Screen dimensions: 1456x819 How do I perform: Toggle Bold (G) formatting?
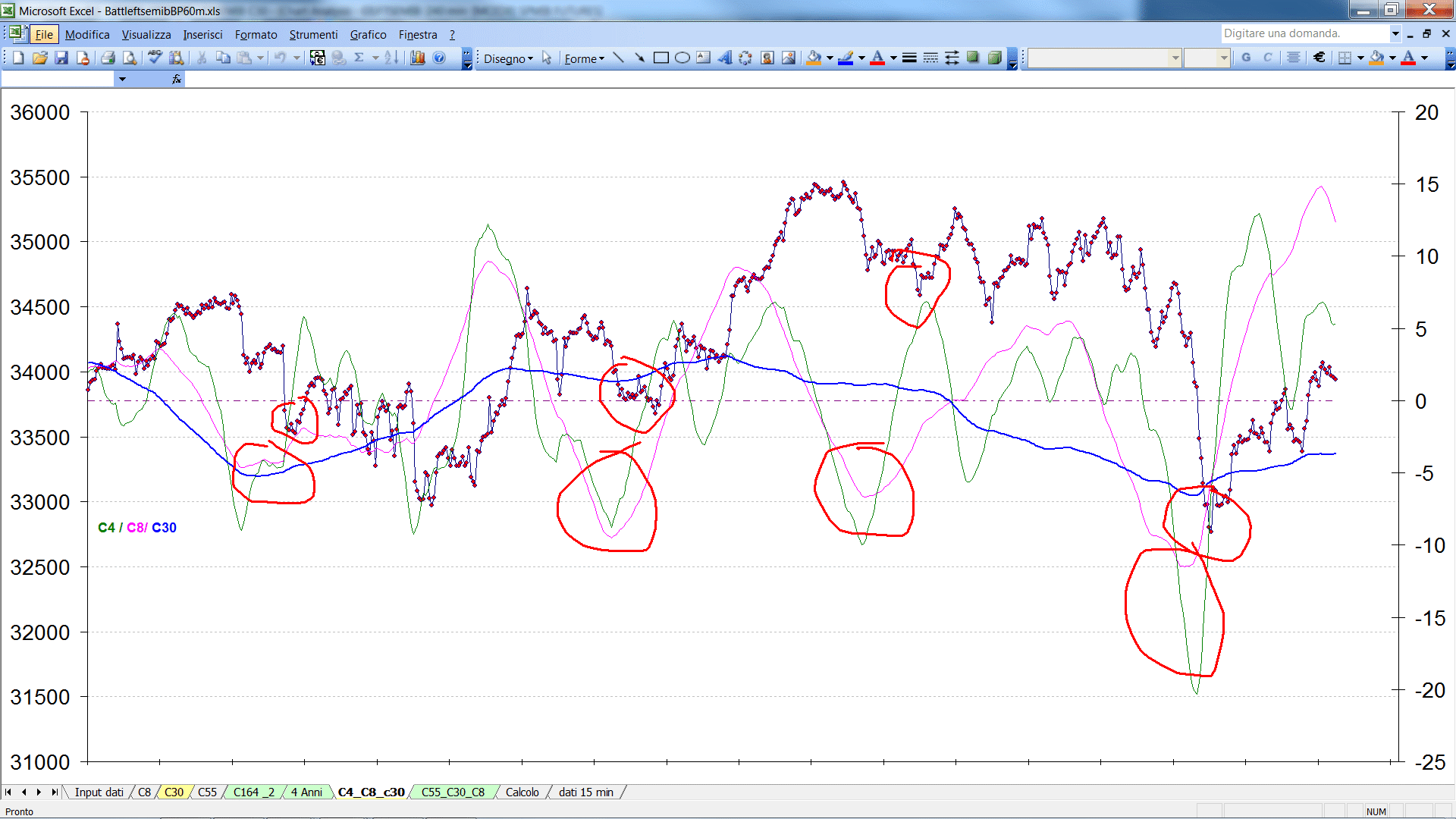[x=1246, y=58]
